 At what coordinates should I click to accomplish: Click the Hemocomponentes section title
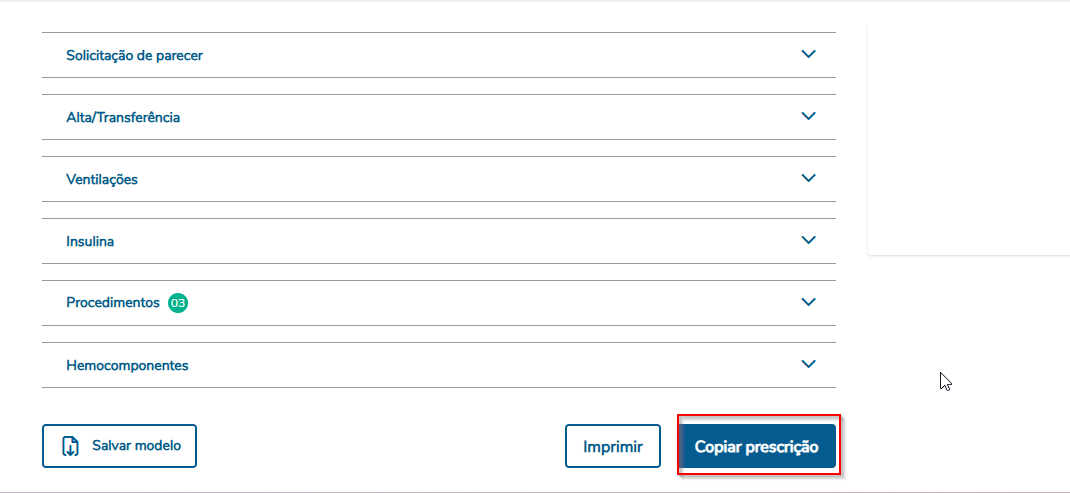(x=127, y=366)
